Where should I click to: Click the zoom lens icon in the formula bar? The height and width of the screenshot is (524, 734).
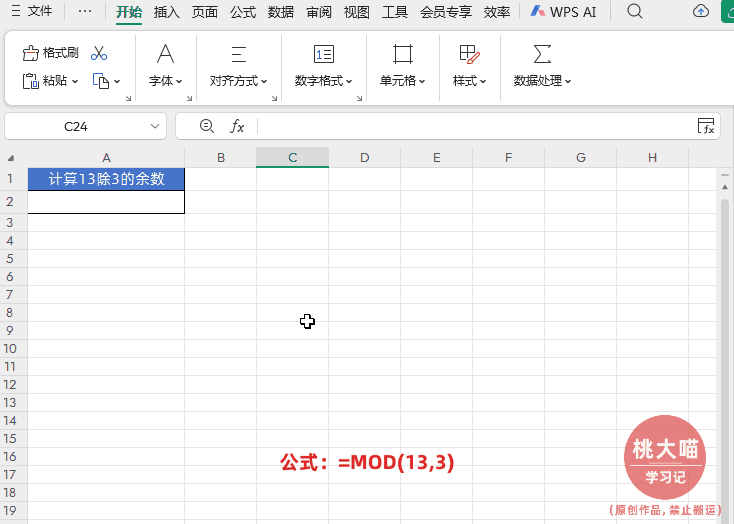(x=206, y=126)
